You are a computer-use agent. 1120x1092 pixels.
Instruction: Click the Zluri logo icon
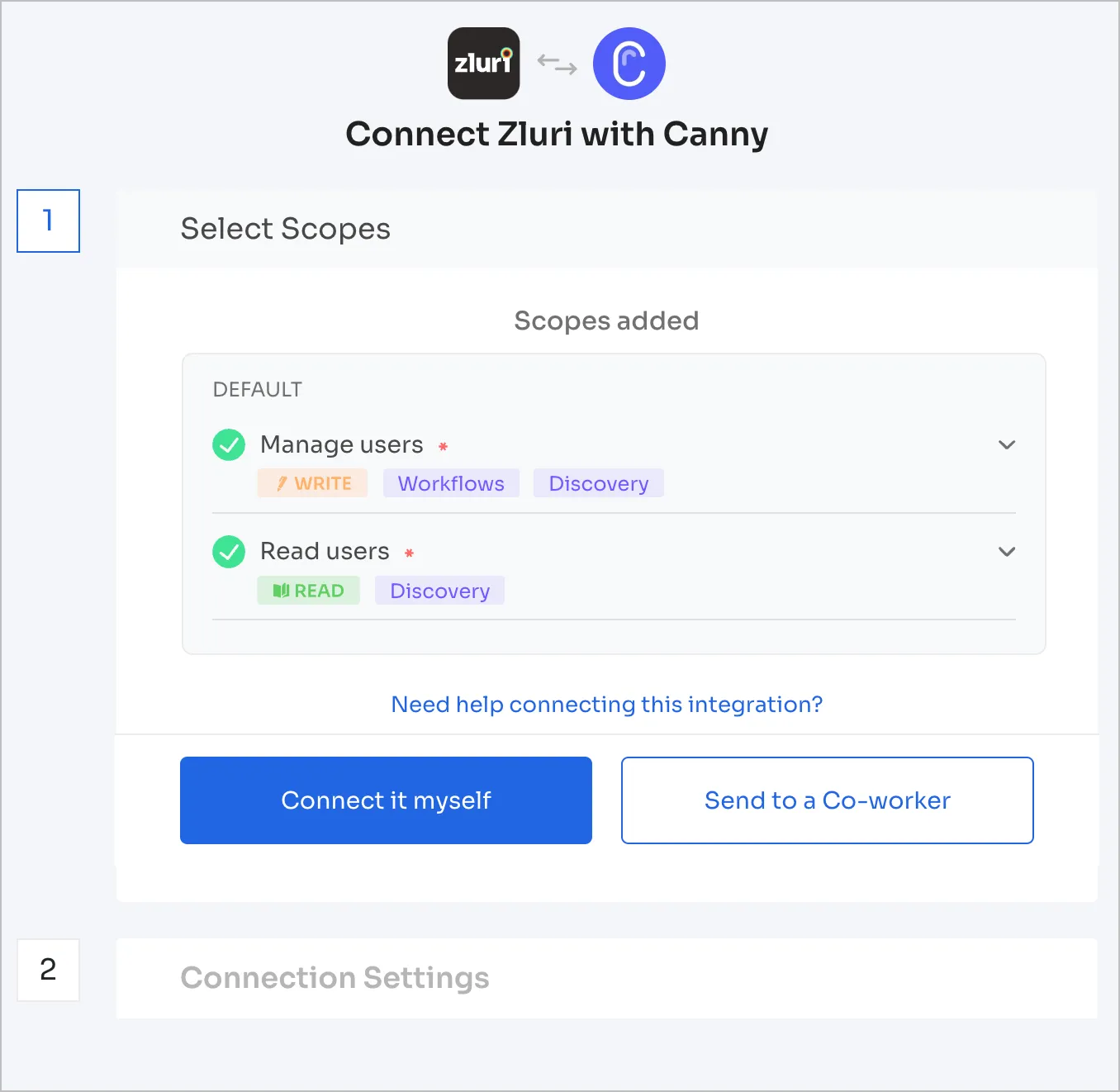point(483,64)
